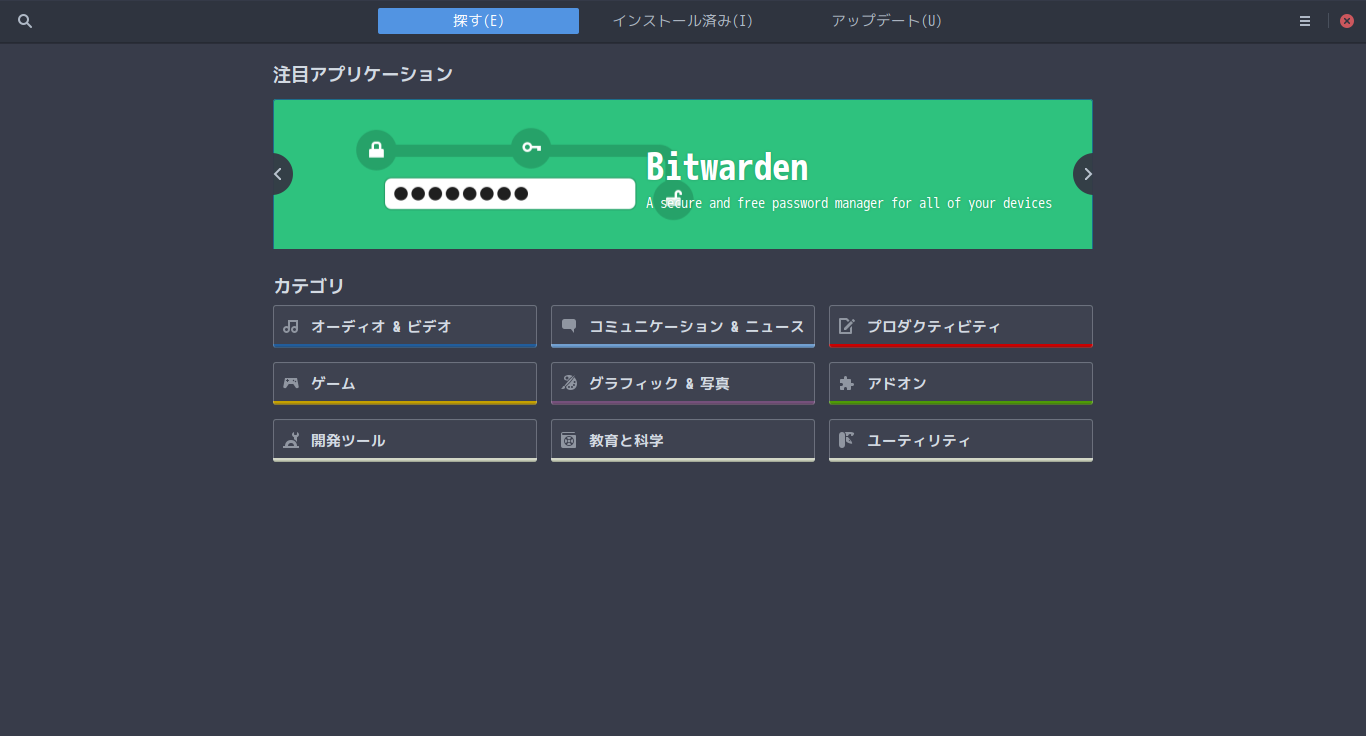Viewport: 1366px width, 736px height.
Task: Open the hamburger menu icon
Action: (1305, 21)
